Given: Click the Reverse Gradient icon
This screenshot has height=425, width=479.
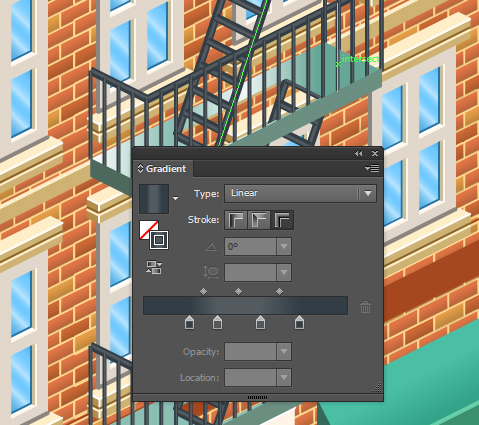Looking at the screenshot, I should (x=154, y=268).
